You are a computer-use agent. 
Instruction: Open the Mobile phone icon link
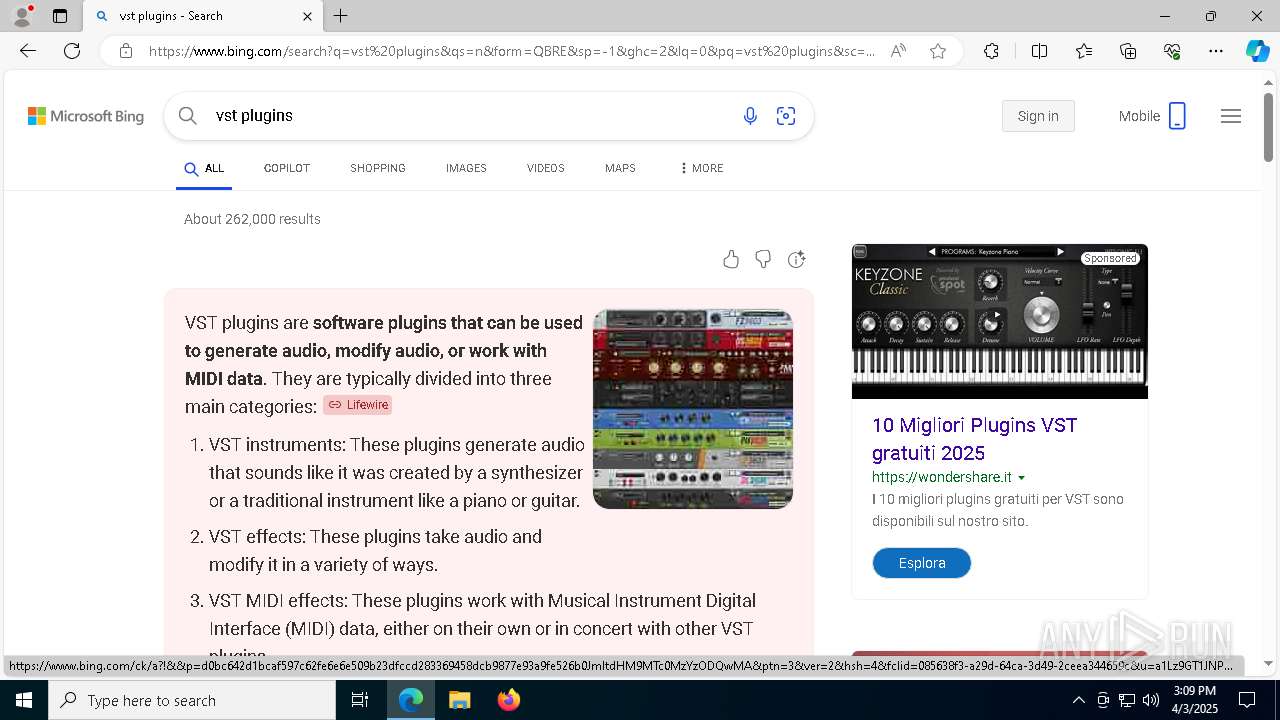[1177, 116]
